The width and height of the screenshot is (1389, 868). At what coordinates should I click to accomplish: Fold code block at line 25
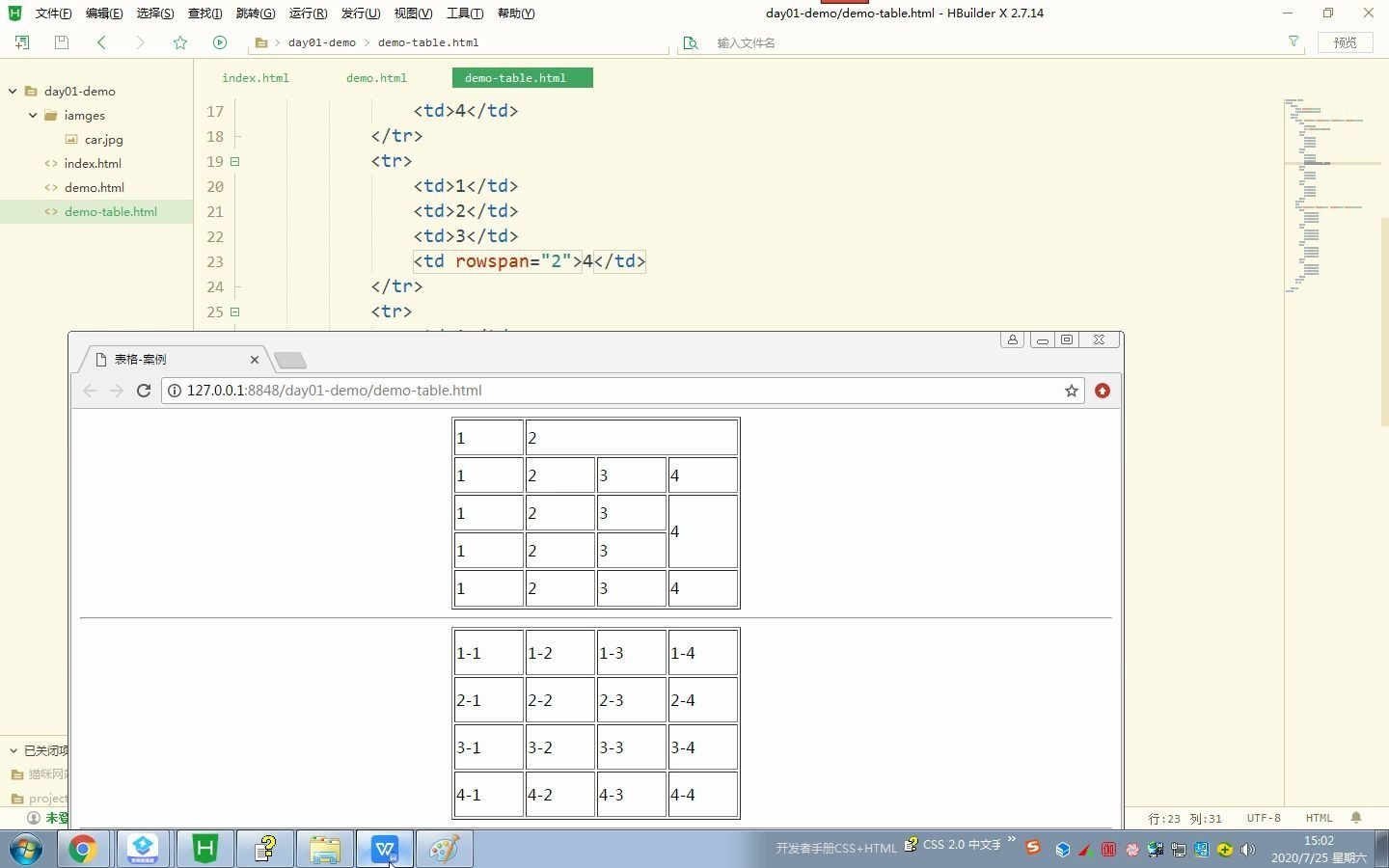click(x=234, y=312)
